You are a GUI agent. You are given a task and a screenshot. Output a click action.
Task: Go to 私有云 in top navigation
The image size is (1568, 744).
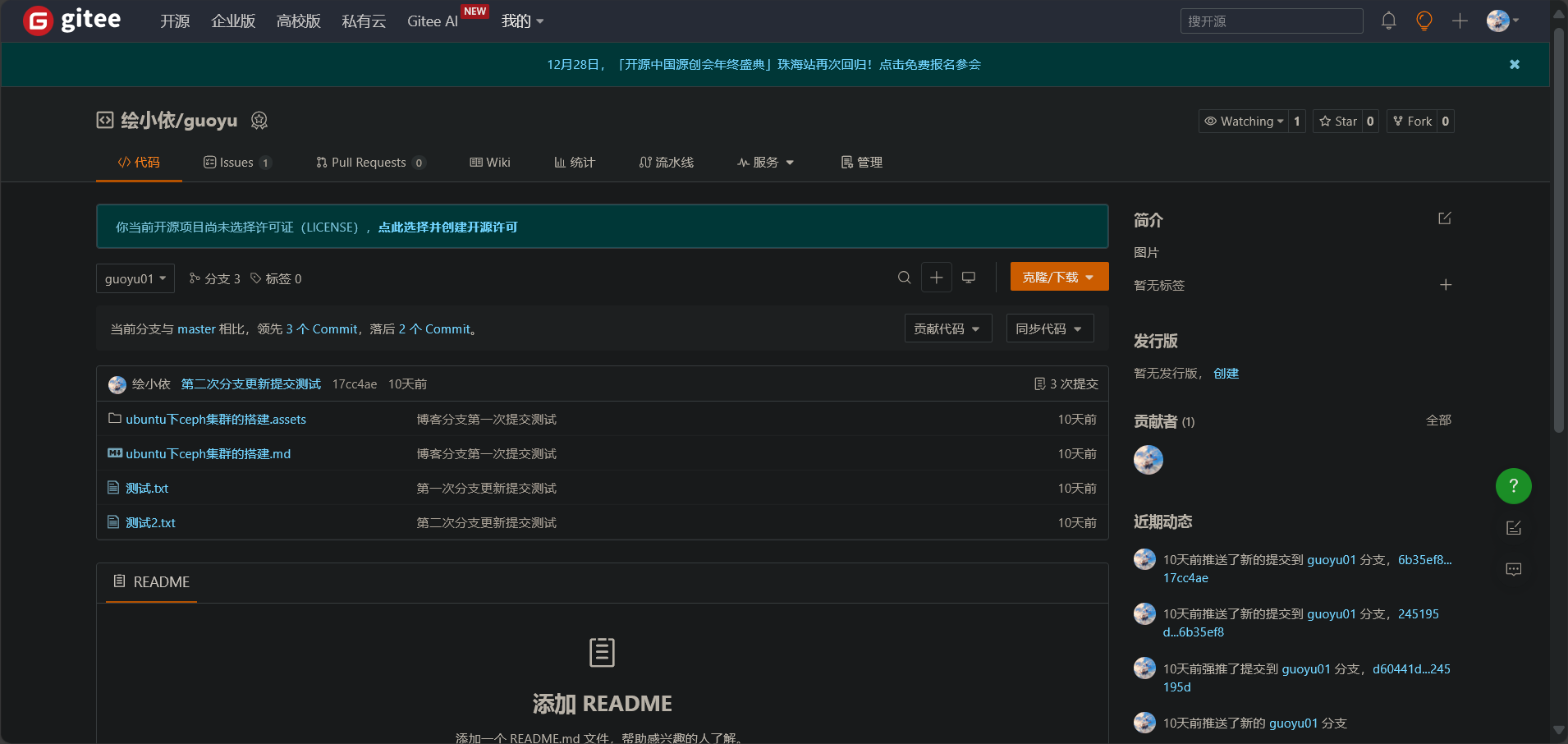point(364,21)
